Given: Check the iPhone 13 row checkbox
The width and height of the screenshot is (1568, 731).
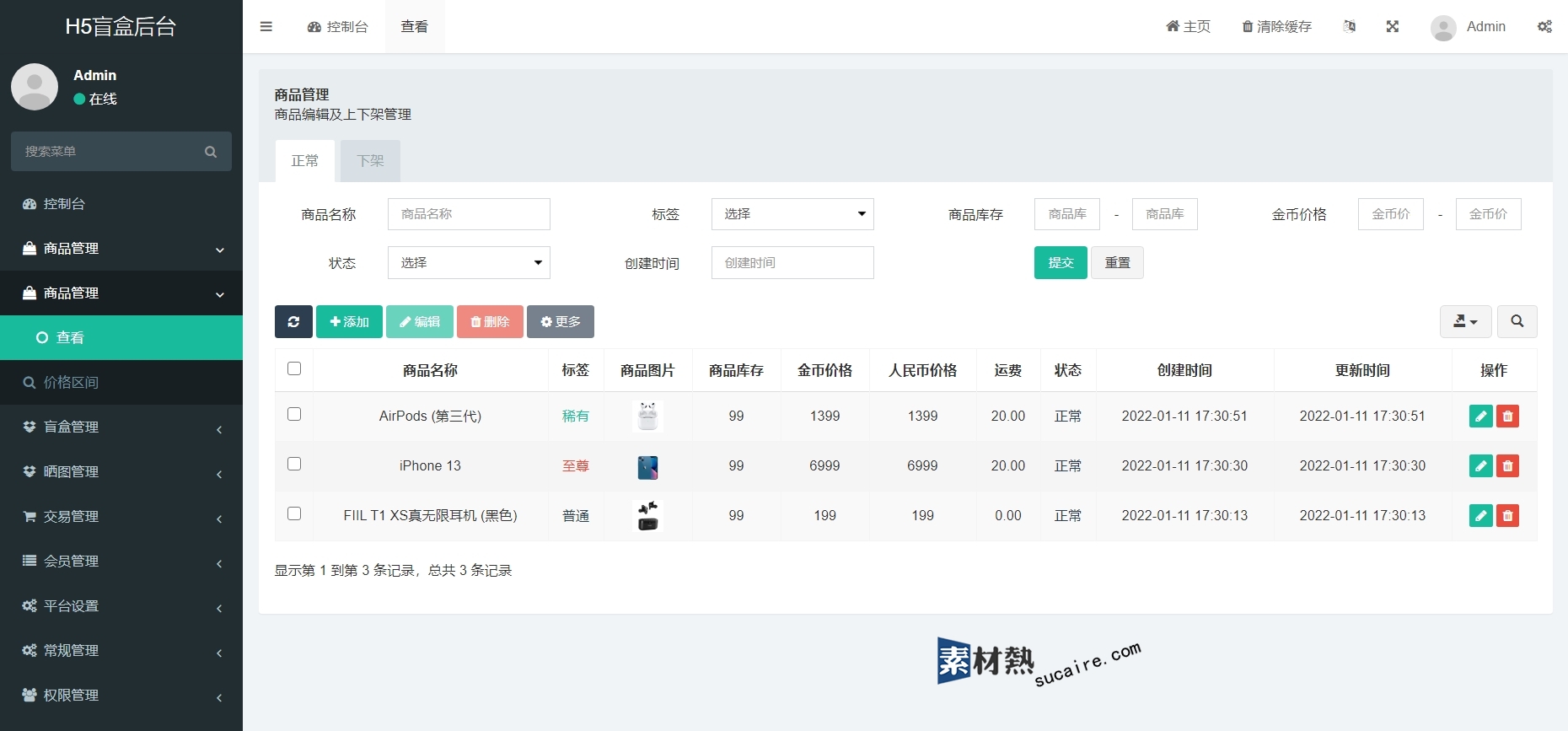Looking at the screenshot, I should click(294, 464).
